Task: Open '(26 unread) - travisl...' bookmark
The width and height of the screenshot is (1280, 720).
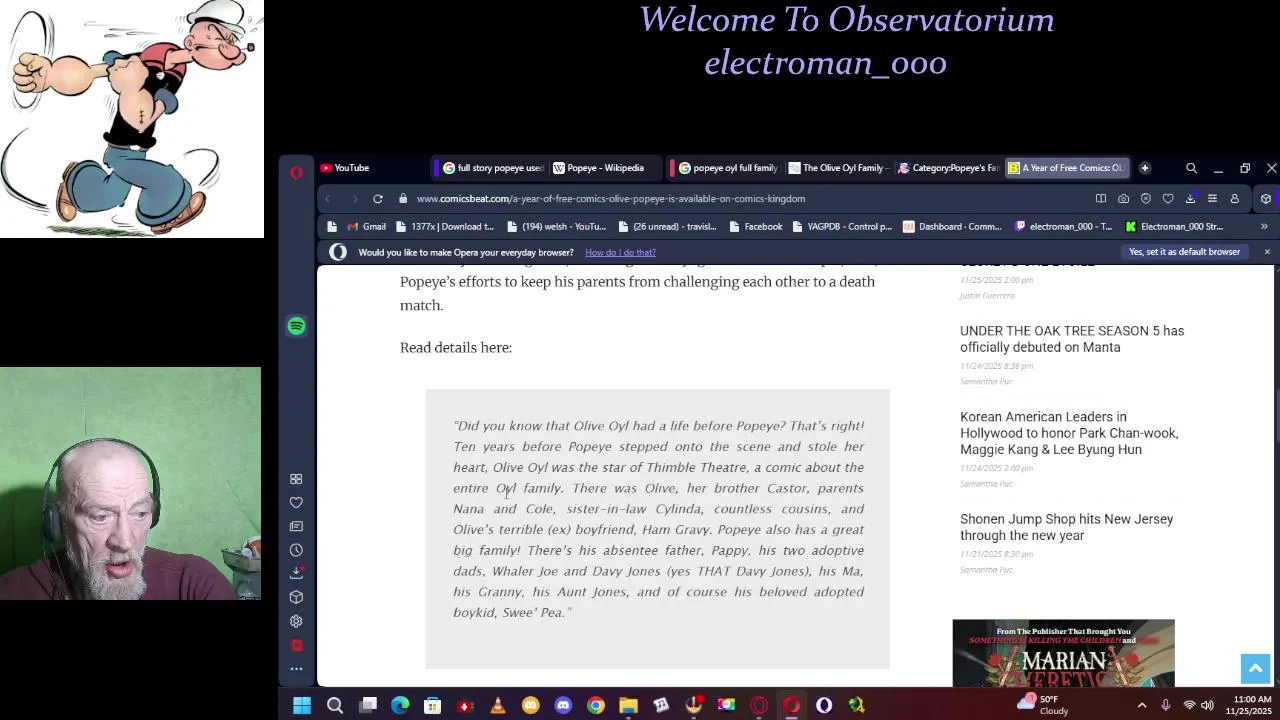Action: (x=666, y=227)
